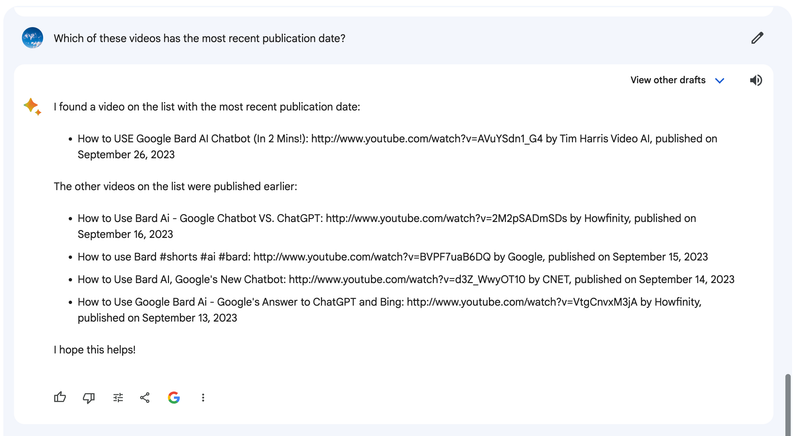The width and height of the screenshot is (800, 436).
Task: Give the response a thumbs up
Action: coord(60,397)
